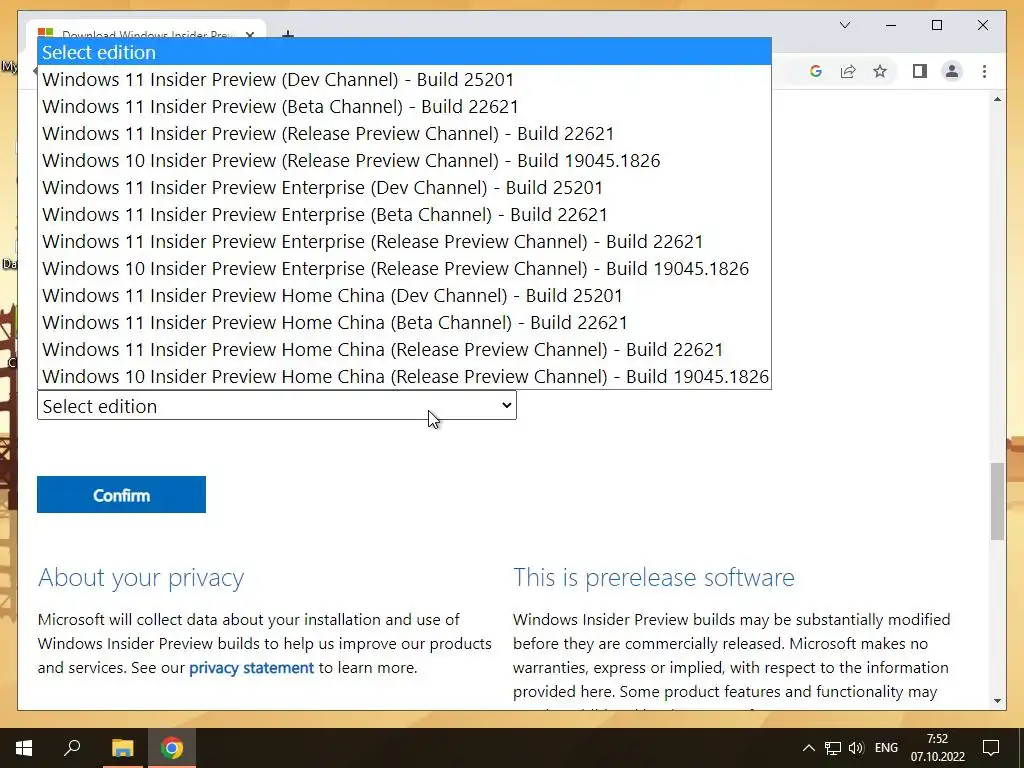Select Windows 11 Home China (Dev Channel) option
Image resolution: width=1024 pixels, height=768 pixels.
tap(404, 295)
